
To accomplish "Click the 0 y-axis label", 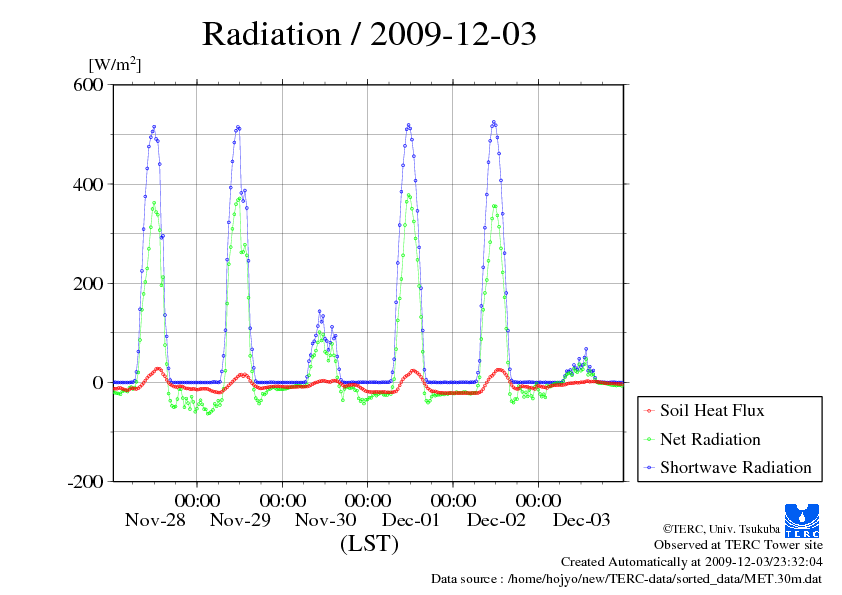I will coord(98,383).
